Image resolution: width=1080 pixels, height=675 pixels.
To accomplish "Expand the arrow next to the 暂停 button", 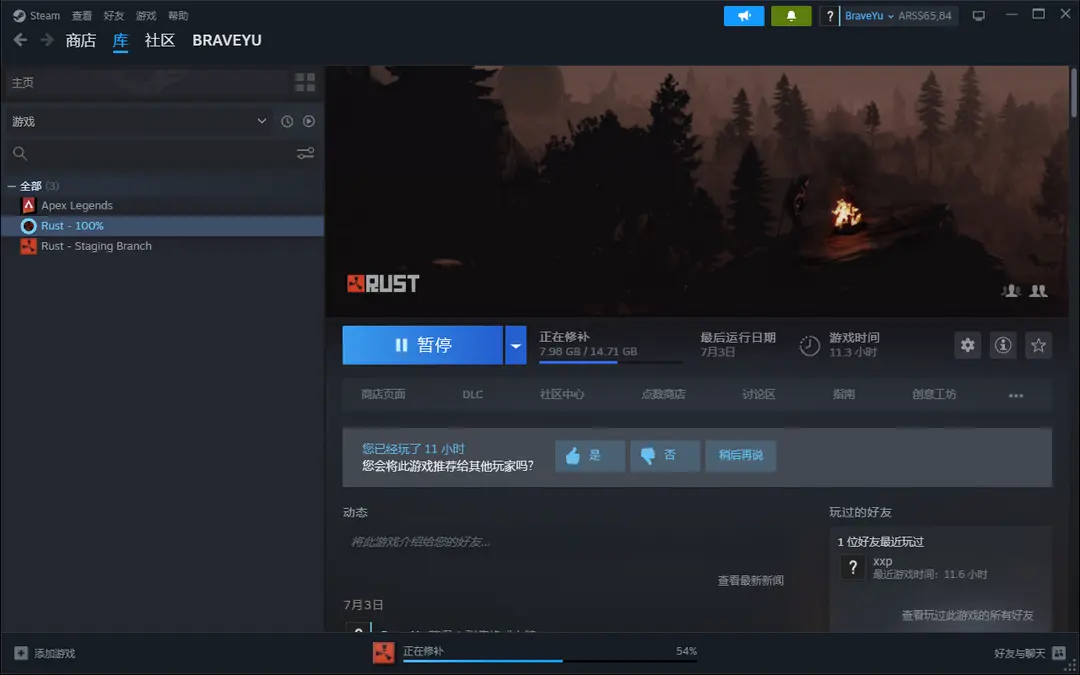I will coord(516,345).
